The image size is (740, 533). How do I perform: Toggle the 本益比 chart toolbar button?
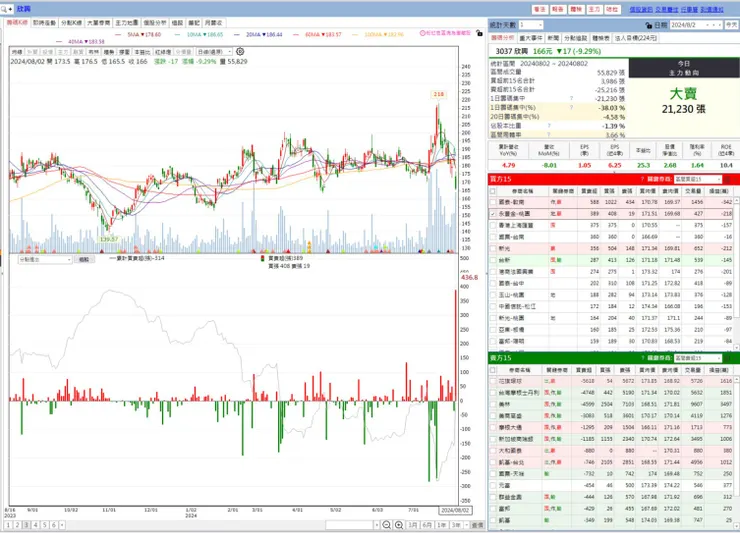click(x=142, y=52)
